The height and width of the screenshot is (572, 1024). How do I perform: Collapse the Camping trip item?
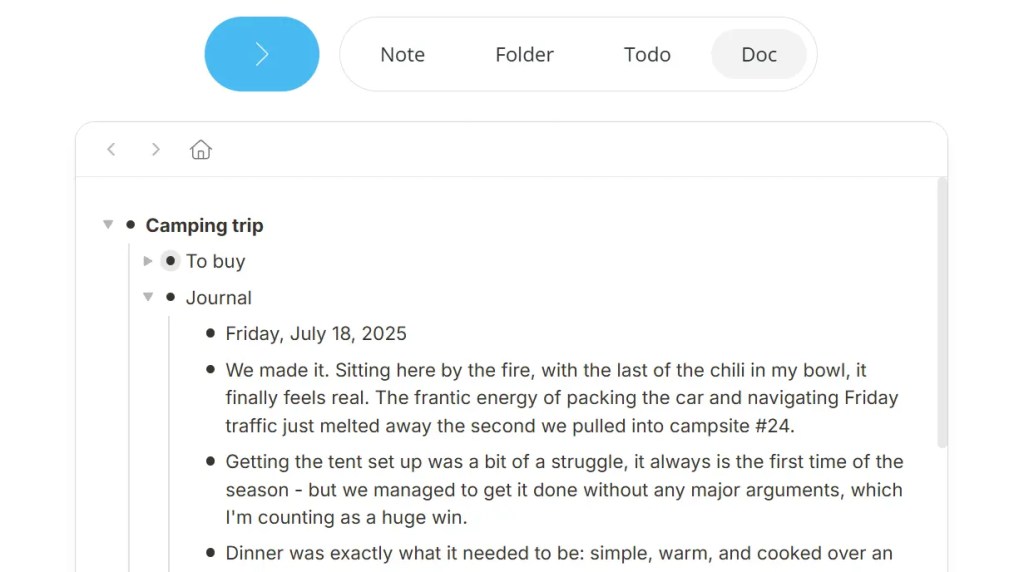click(x=108, y=225)
